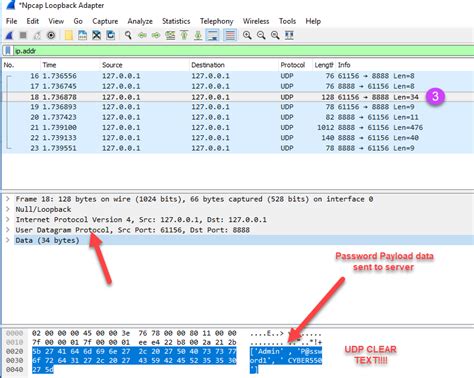Start capture with the shark fin icon

[9, 35]
